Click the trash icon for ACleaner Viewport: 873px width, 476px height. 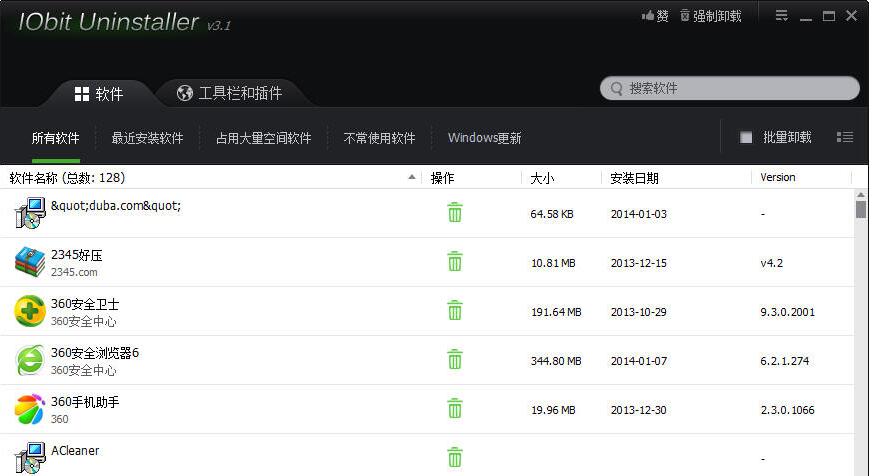coord(455,457)
